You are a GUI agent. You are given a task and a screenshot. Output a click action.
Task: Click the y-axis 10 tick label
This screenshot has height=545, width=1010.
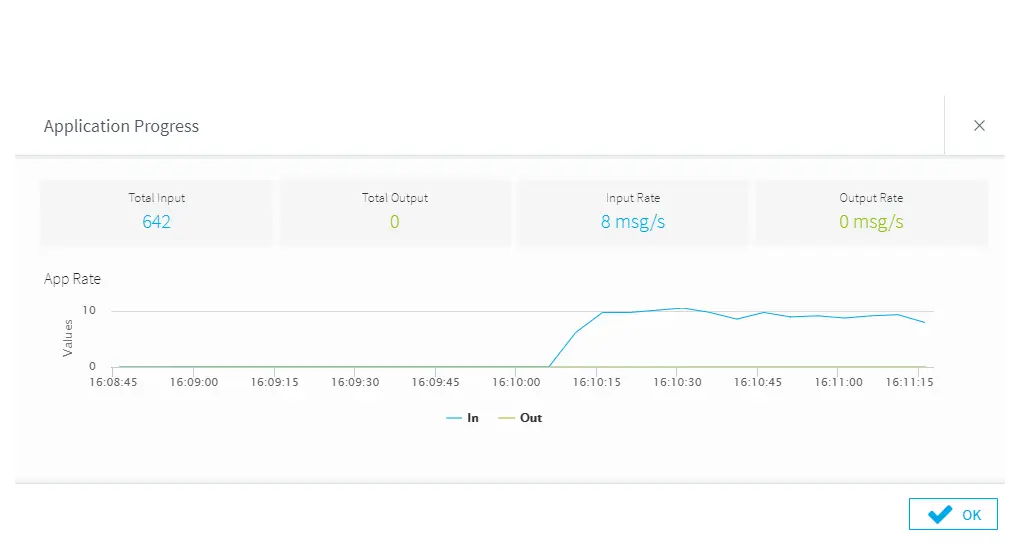point(89,310)
